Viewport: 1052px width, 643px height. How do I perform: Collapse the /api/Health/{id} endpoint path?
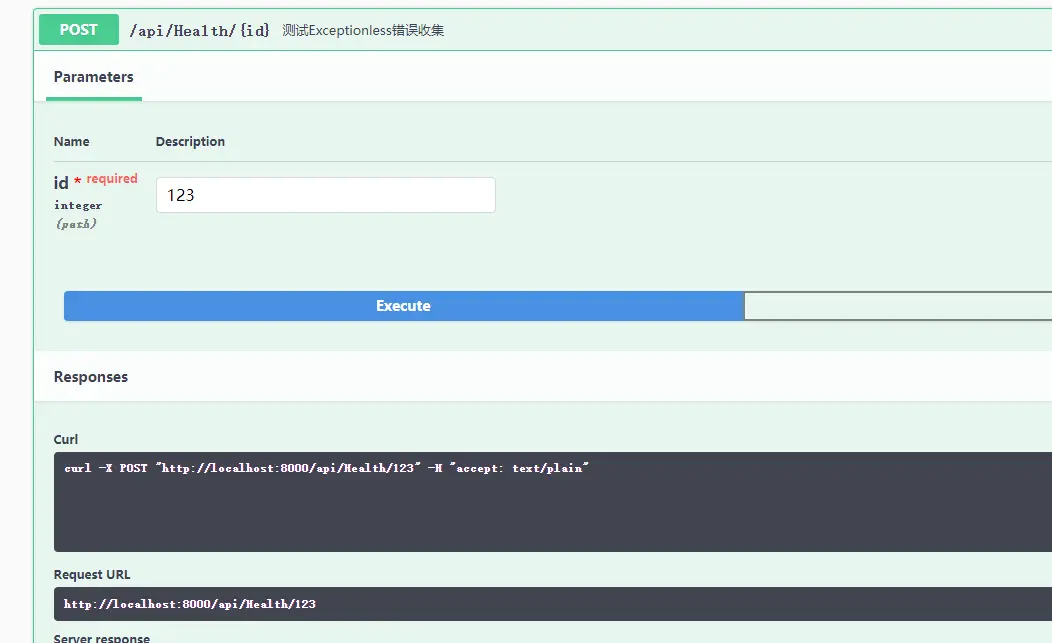pos(199,30)
